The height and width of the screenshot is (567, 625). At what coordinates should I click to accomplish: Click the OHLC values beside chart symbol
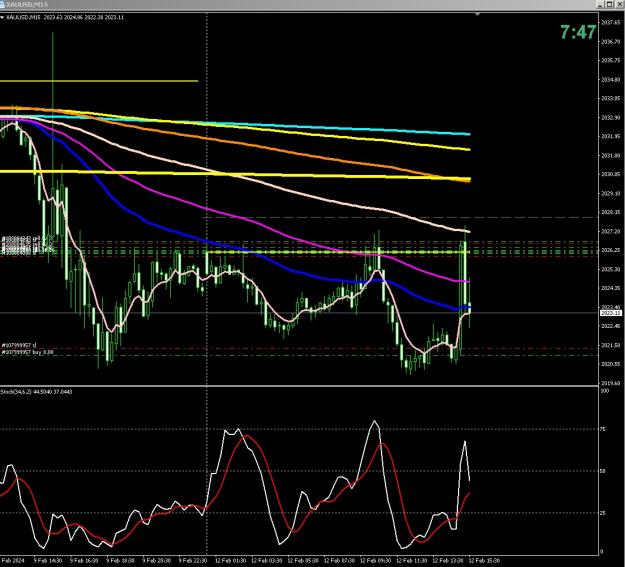(x=83, y=18)
